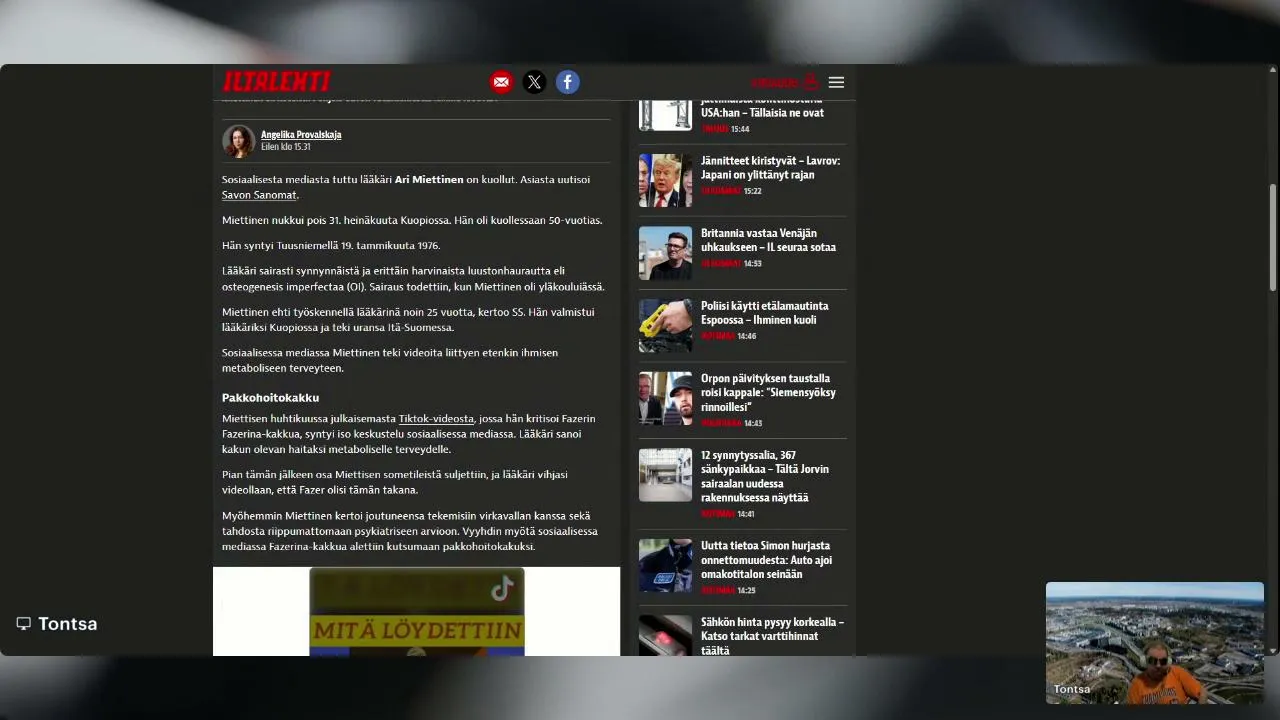Open thumbnail for the Jorvi hospital story
This screenshot has width=1280, height=720.
(665, 475)
